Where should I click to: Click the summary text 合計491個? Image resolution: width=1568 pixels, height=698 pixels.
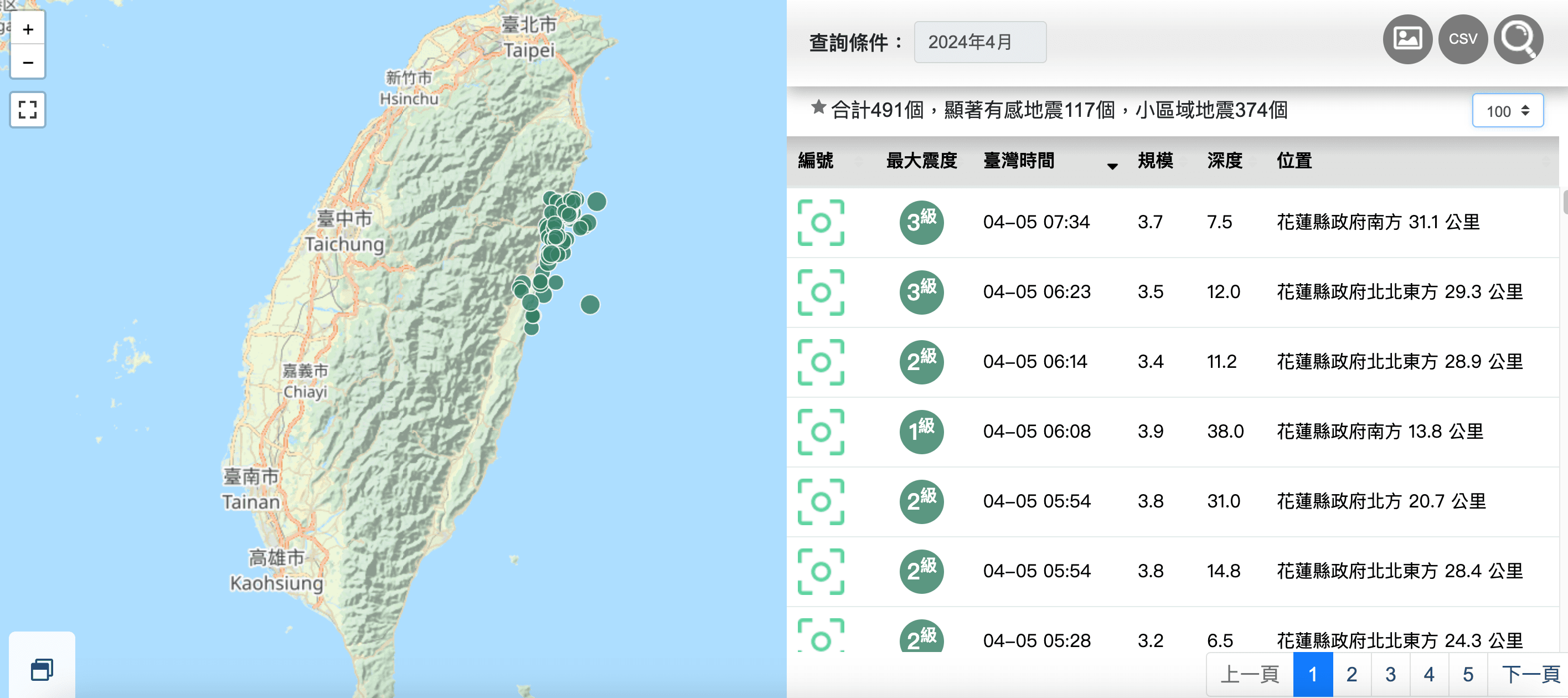pyautogui.click(x=877, y=110)
